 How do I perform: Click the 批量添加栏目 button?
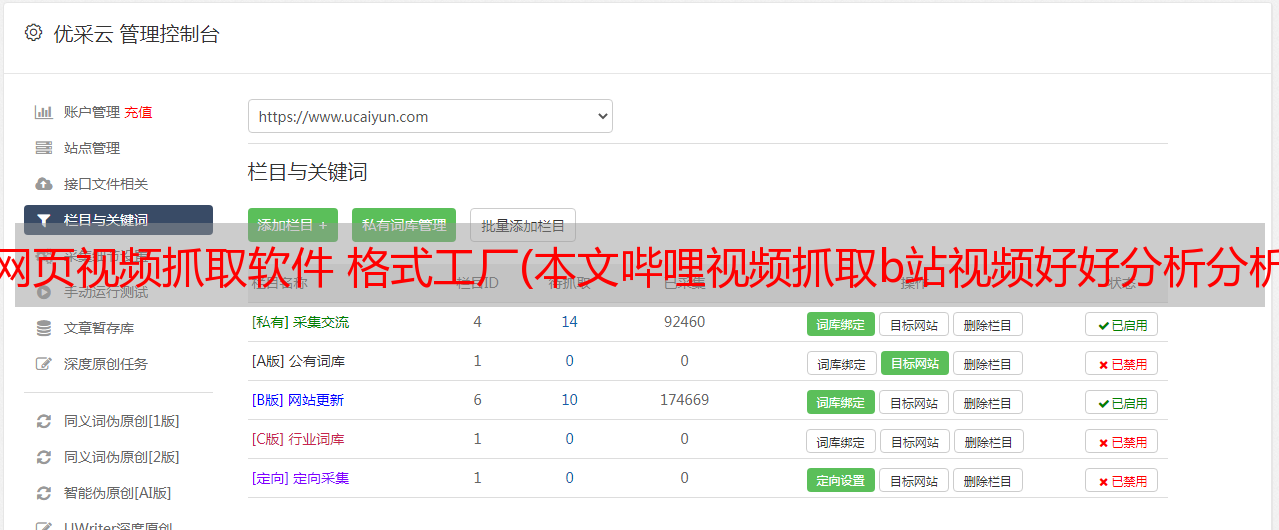click(523, 225)
